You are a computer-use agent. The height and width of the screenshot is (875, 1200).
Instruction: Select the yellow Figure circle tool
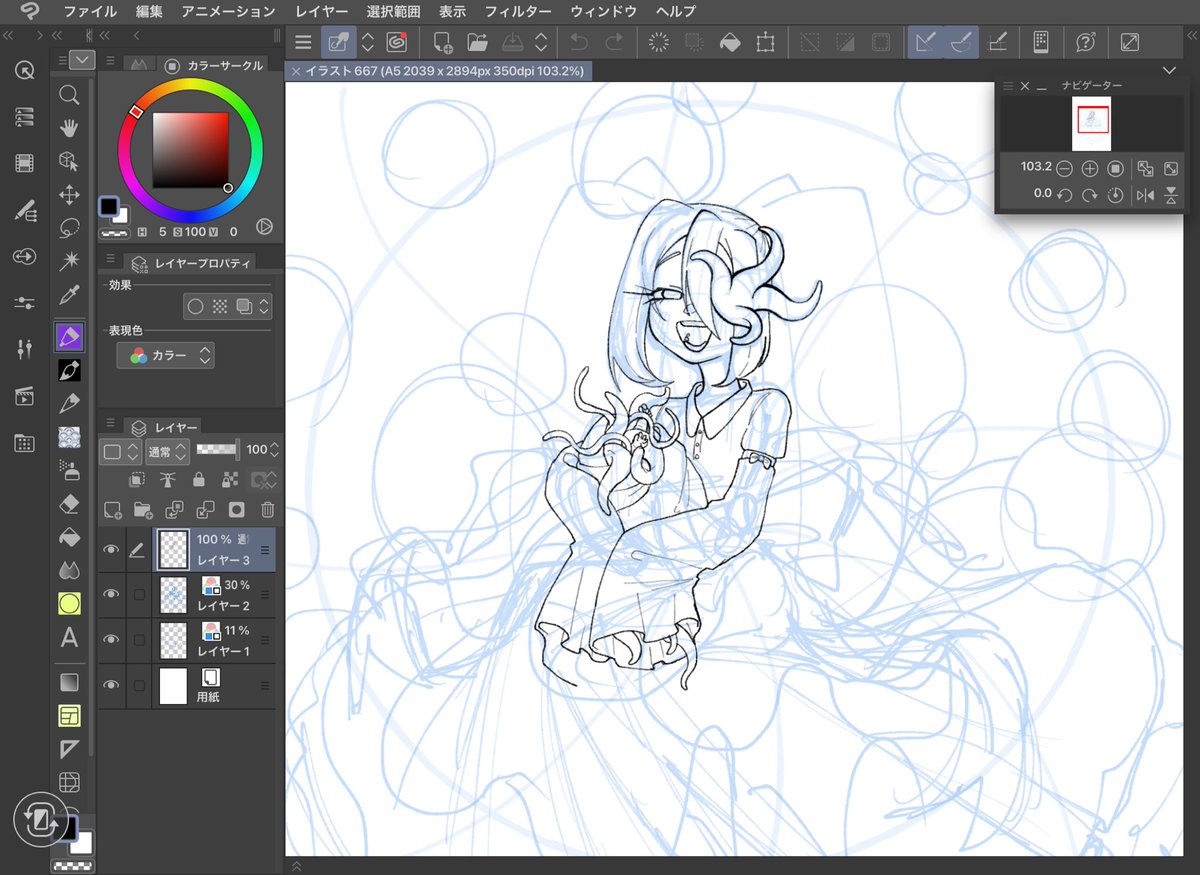[x=69, y=603]
